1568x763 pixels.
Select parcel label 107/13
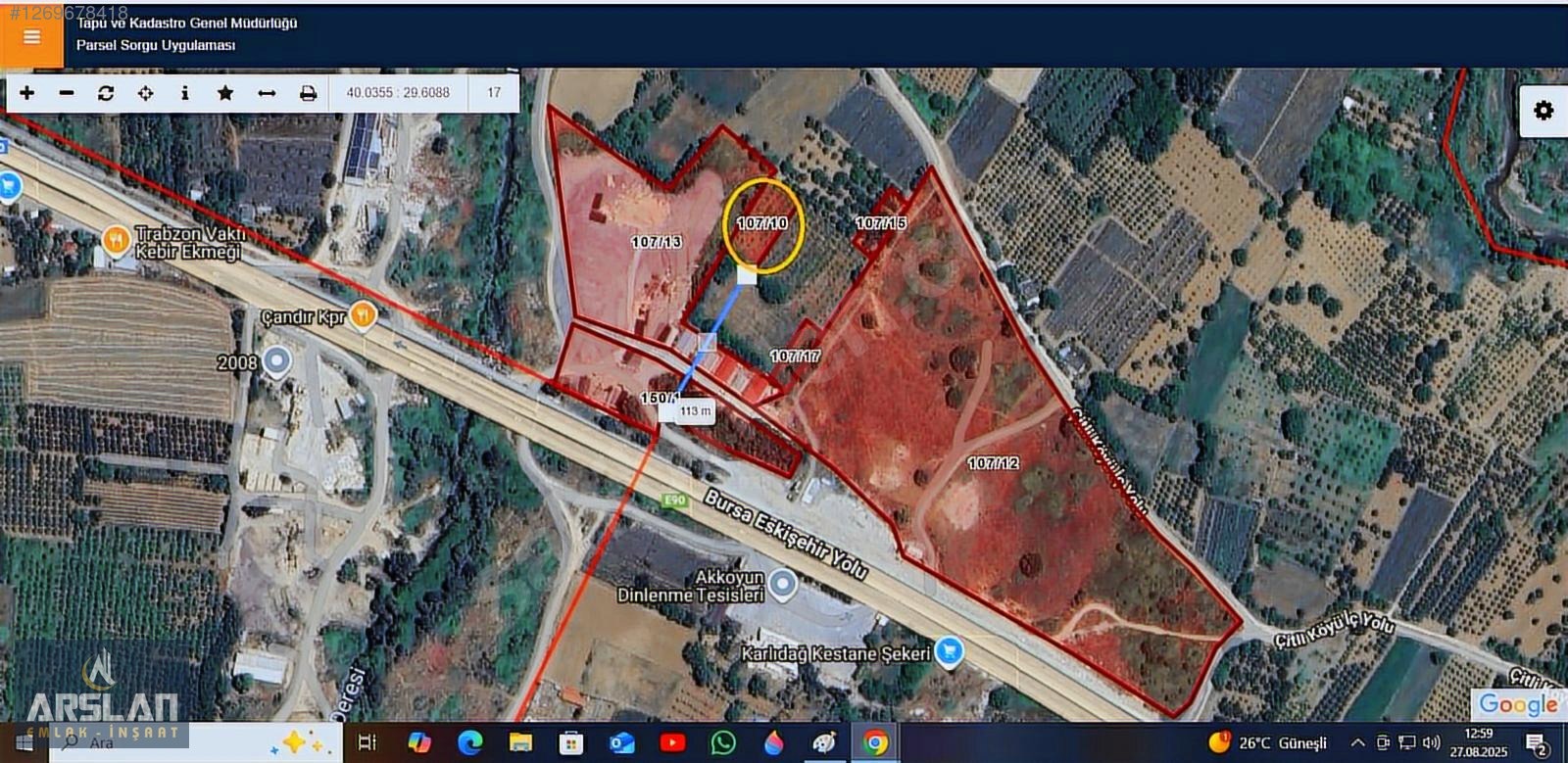pos(657,242)
